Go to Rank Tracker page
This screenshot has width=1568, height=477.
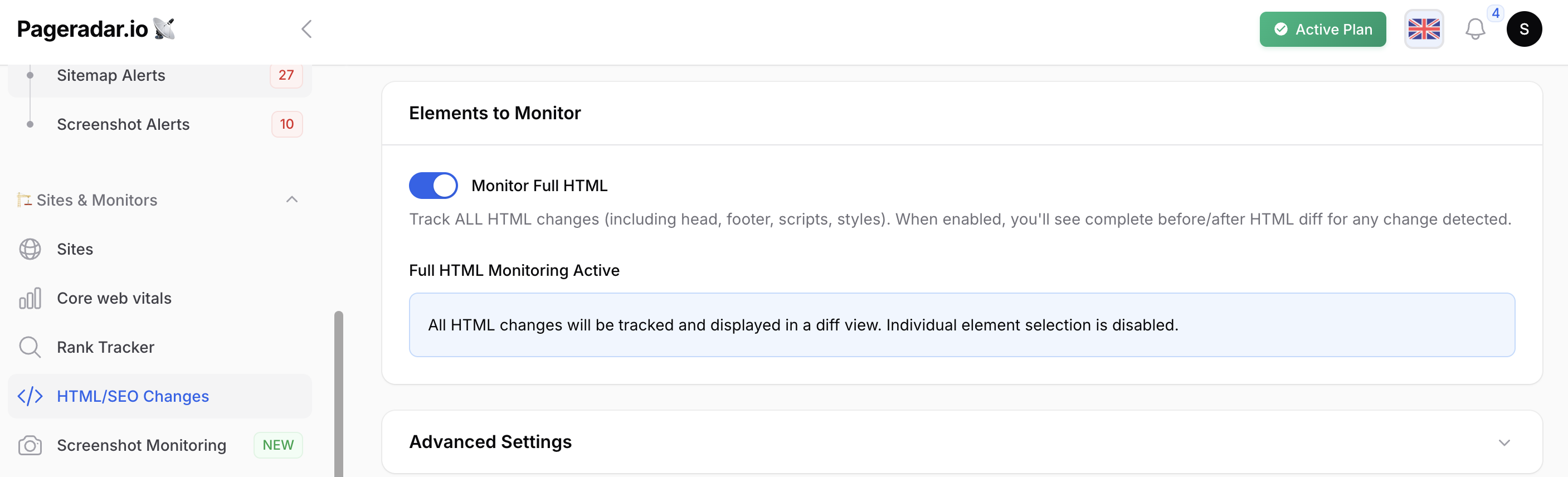coord(105,347)
